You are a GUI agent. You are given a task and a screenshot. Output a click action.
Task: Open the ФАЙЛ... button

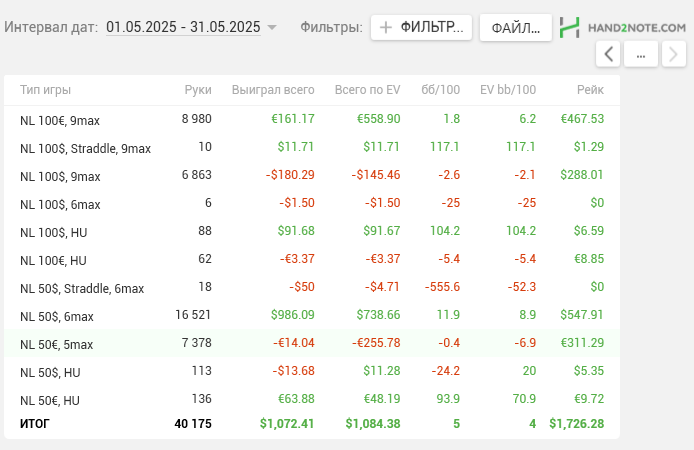pos(515,27)
